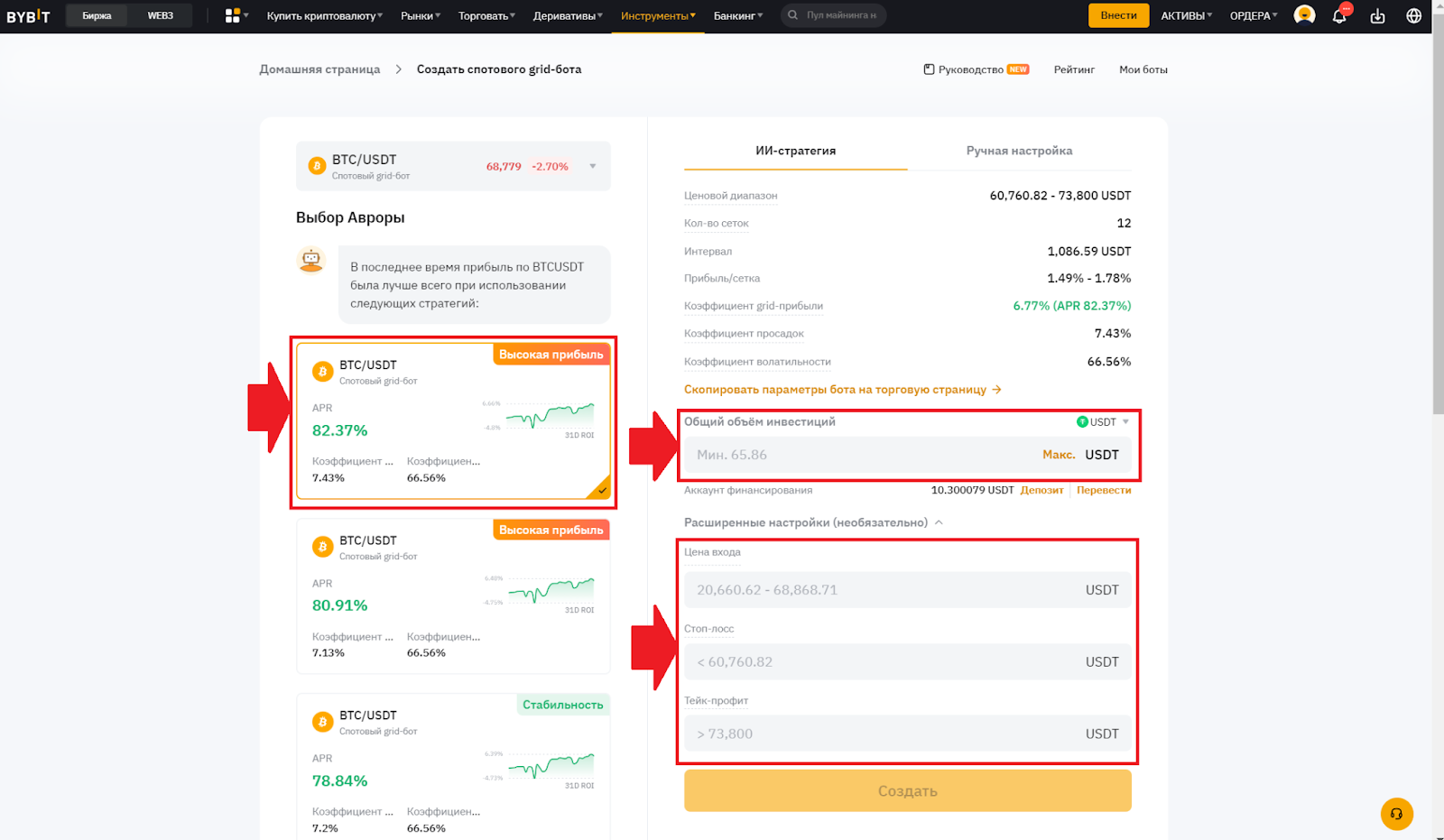Click Bitcoin icon on 80.91% APR card
Image resolution: width=1444 pixels, height=840 pixels.
coord(322,547)
